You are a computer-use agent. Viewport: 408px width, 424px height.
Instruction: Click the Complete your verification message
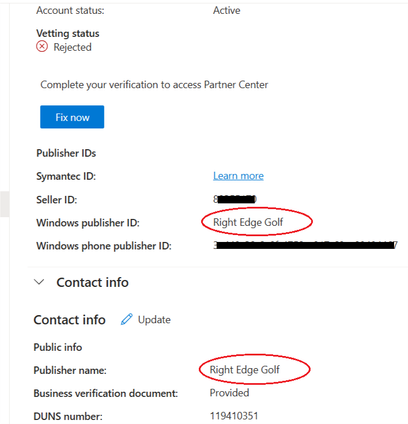point(154,85)
